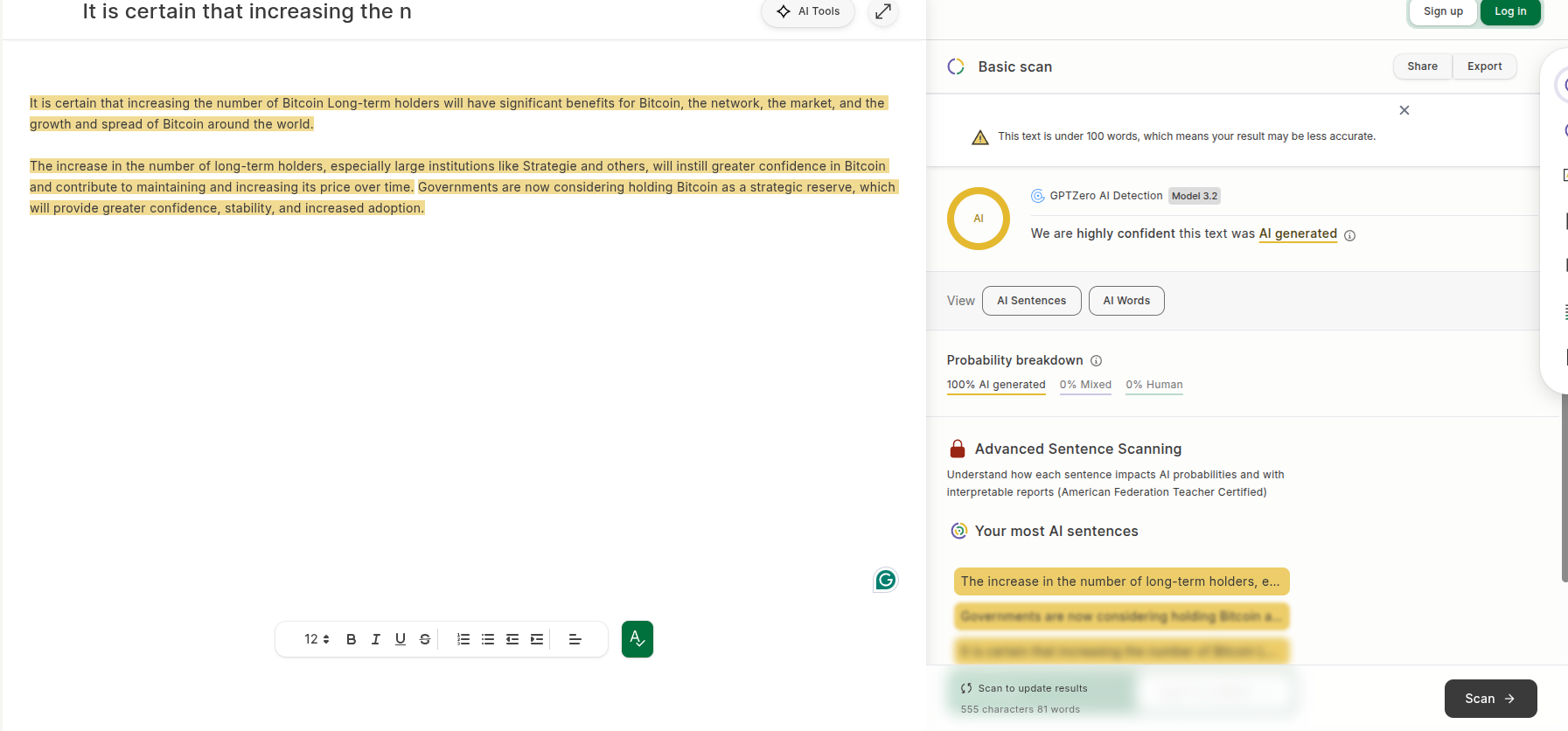Increase the indent
1568x731 pixels.
click(536, 639)
